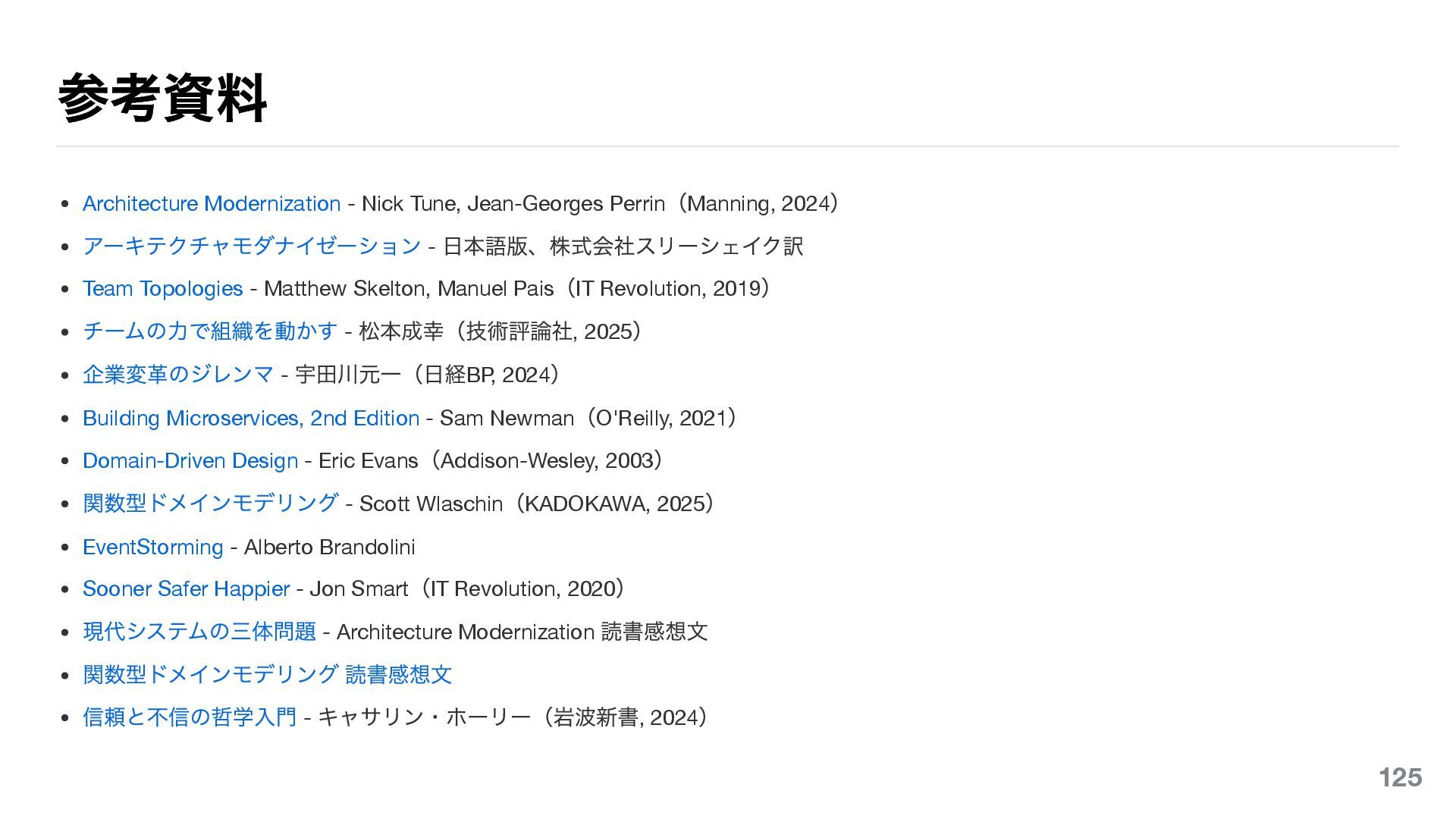Click the 関数型ドメインモデリング 読書感想文 link

pos(267,674)
